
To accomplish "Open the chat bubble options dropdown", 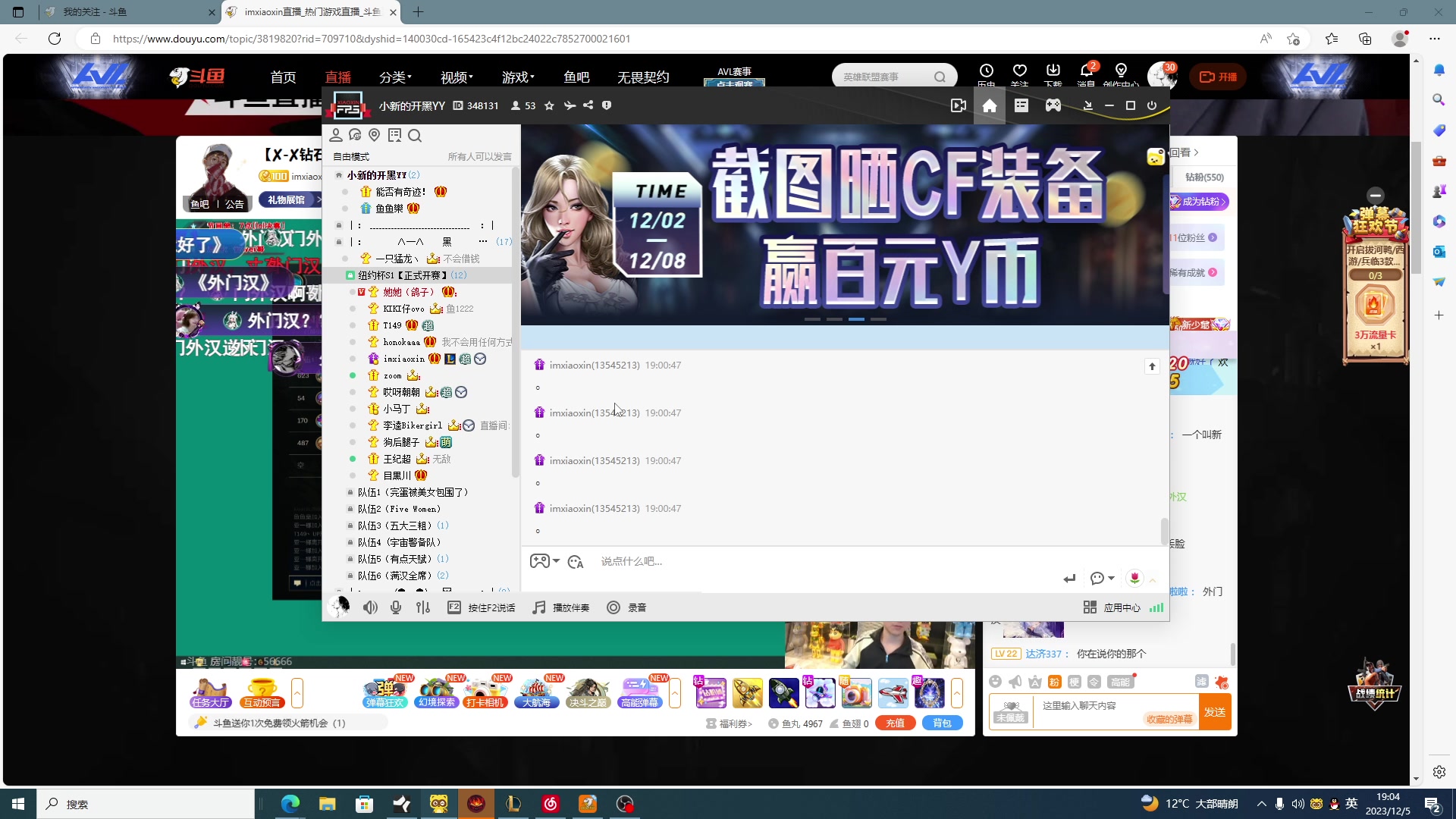I will [1103, 579].
